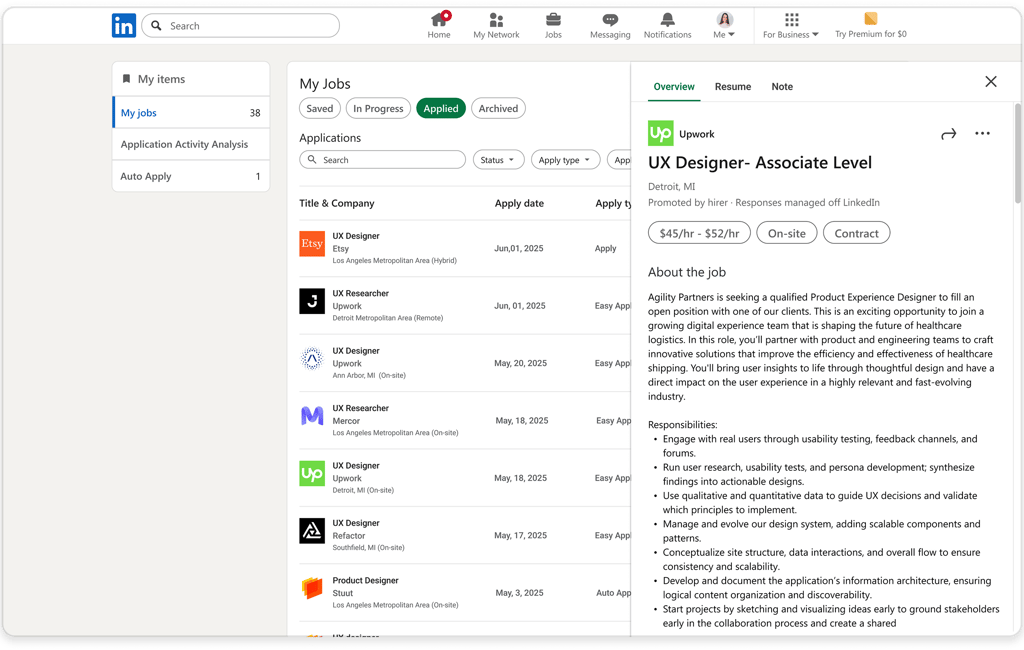Open My Network icon
This screenshot has width=1024, height=650.
coord(496,20)
